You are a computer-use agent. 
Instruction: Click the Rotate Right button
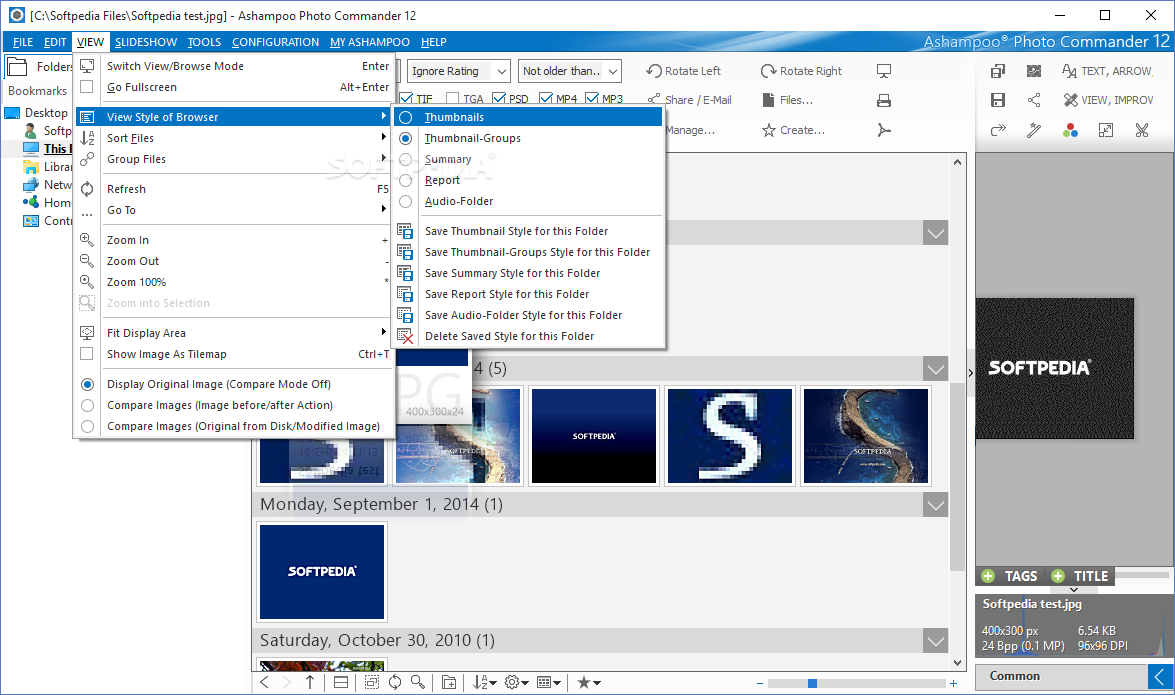[x=801, y=71]
